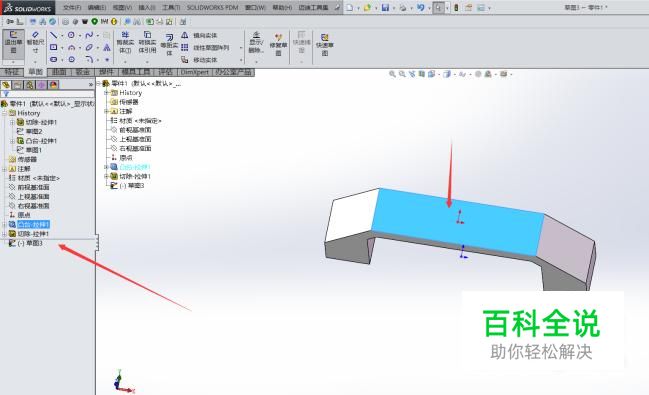
Task: Click the Convert Entities (转换实体引用) tool
Action: 147,43
